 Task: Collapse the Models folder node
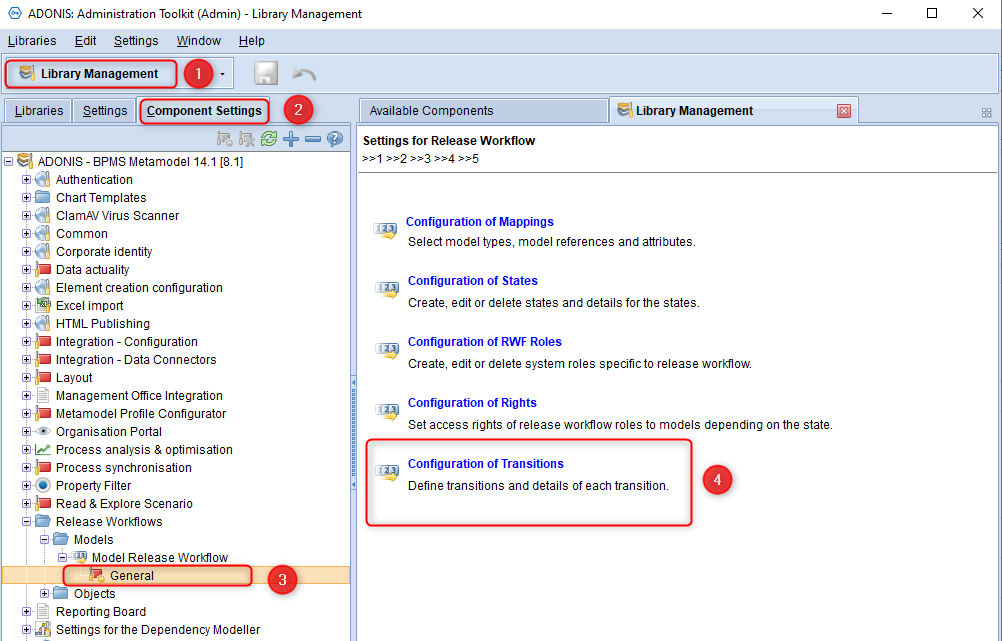pyautogui.click(x=44, y=539)
